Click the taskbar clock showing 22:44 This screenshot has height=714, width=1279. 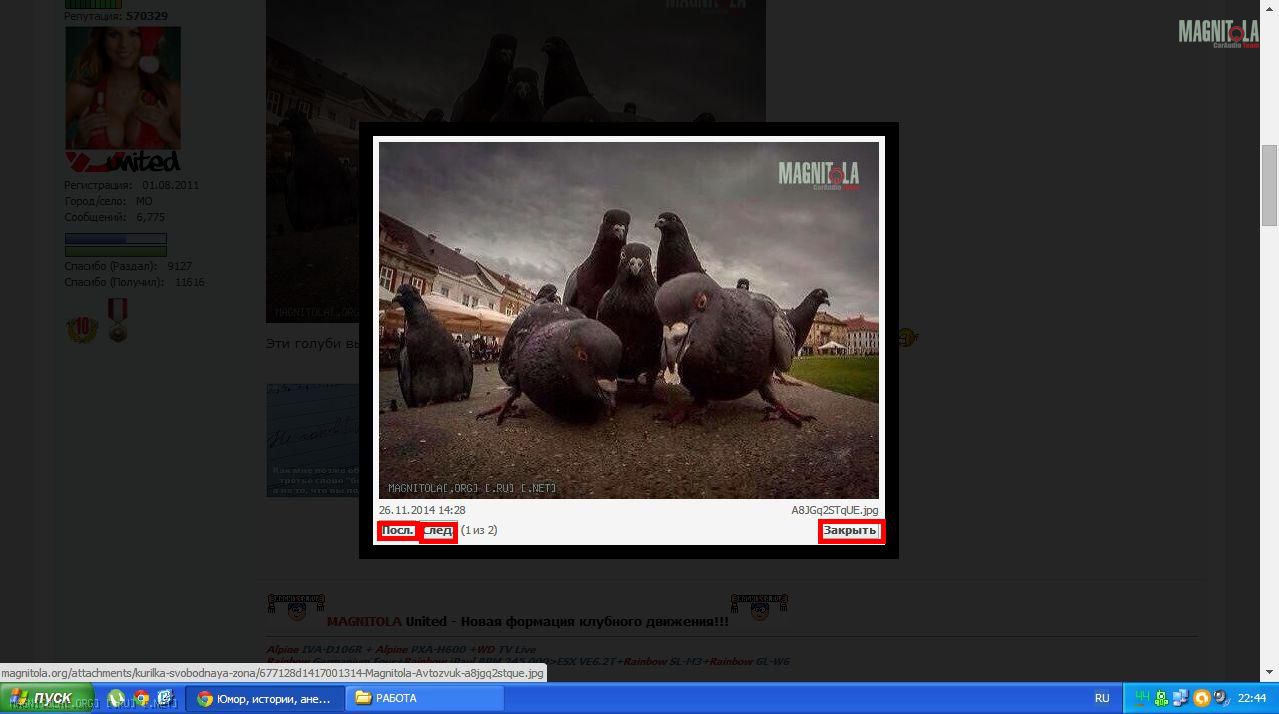pyautogui.click(x=1252, y=698)
